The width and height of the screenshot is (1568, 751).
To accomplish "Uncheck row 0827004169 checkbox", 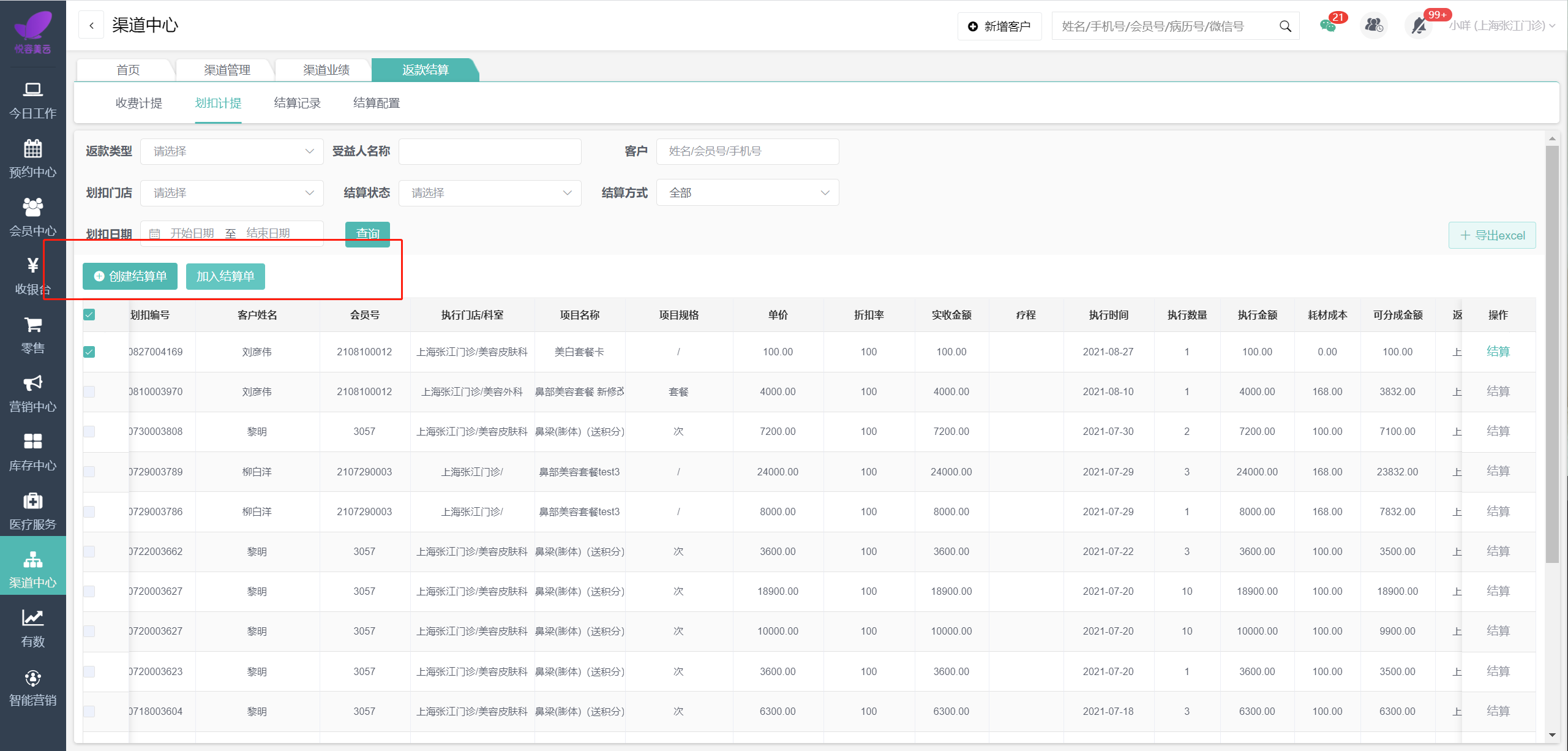I will tap(89, 352).
